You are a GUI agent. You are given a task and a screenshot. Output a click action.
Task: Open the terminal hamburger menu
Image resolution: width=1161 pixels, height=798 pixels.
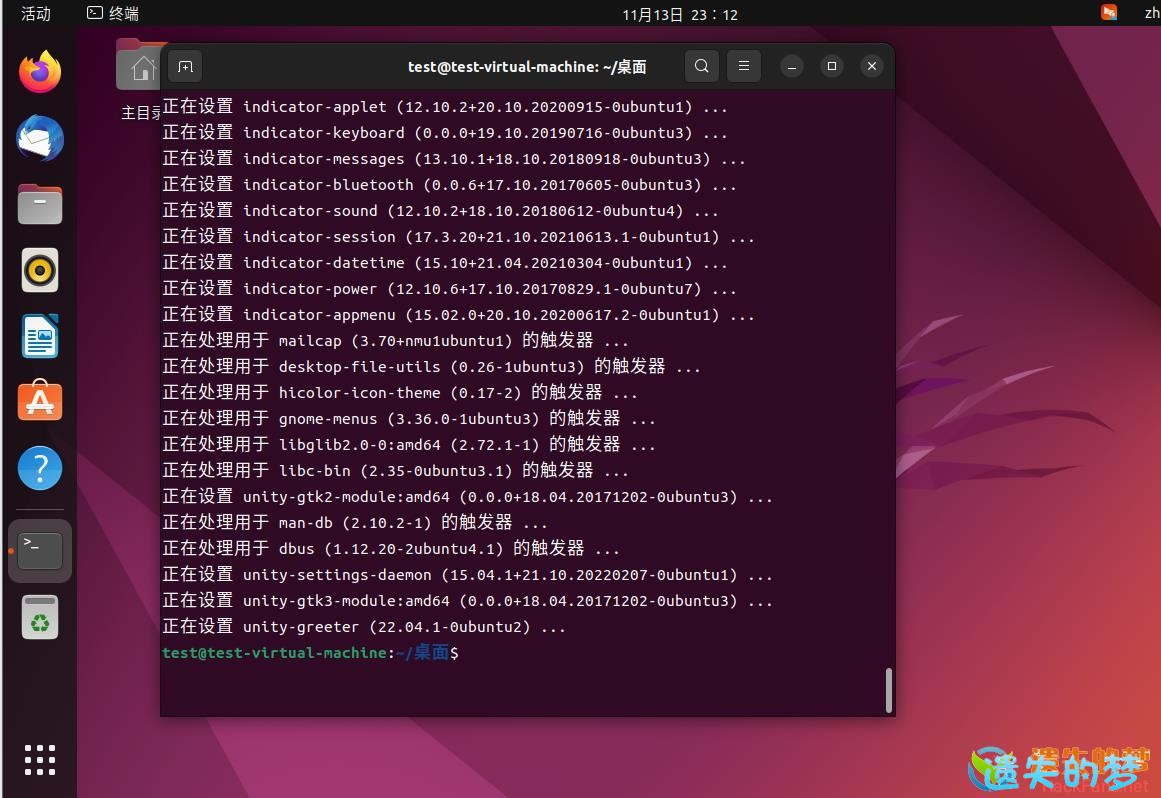(743, 67)
